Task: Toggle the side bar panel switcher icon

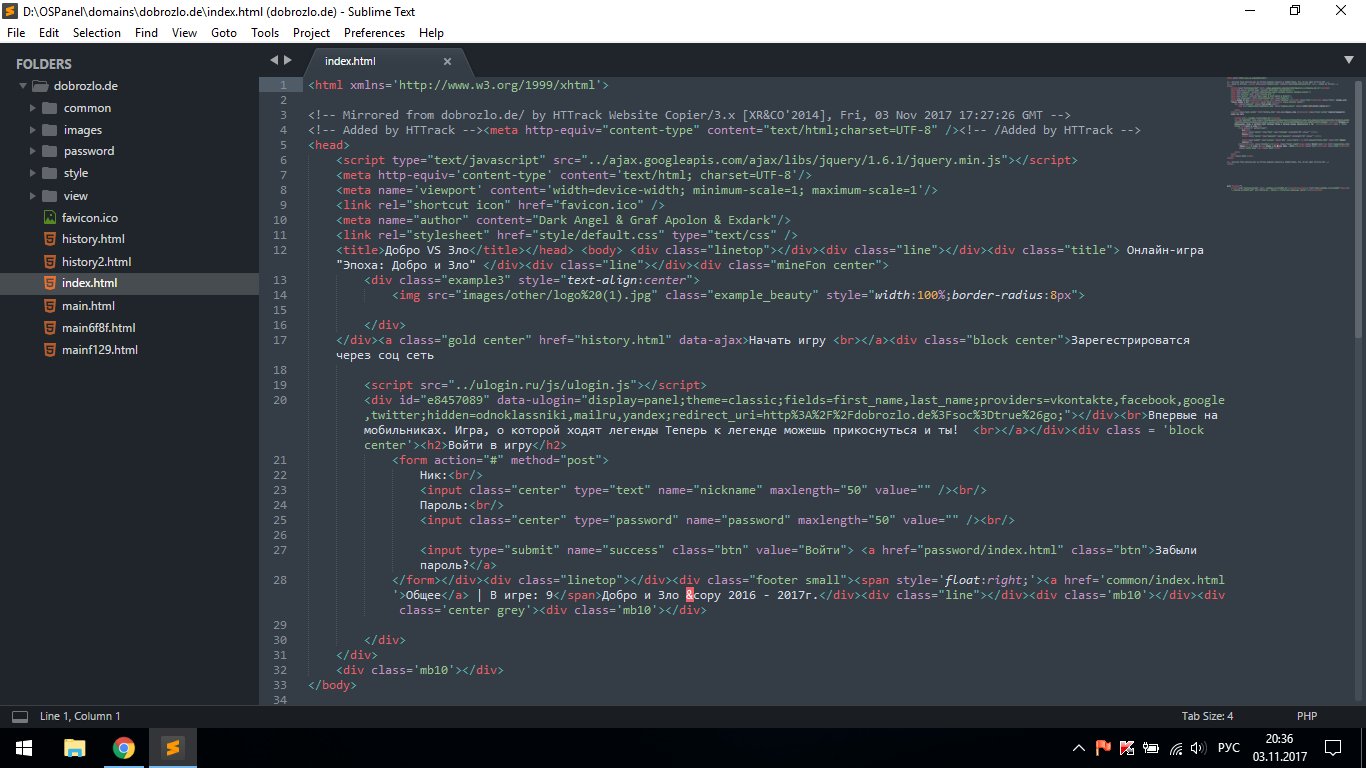Action: coord(20,716)
